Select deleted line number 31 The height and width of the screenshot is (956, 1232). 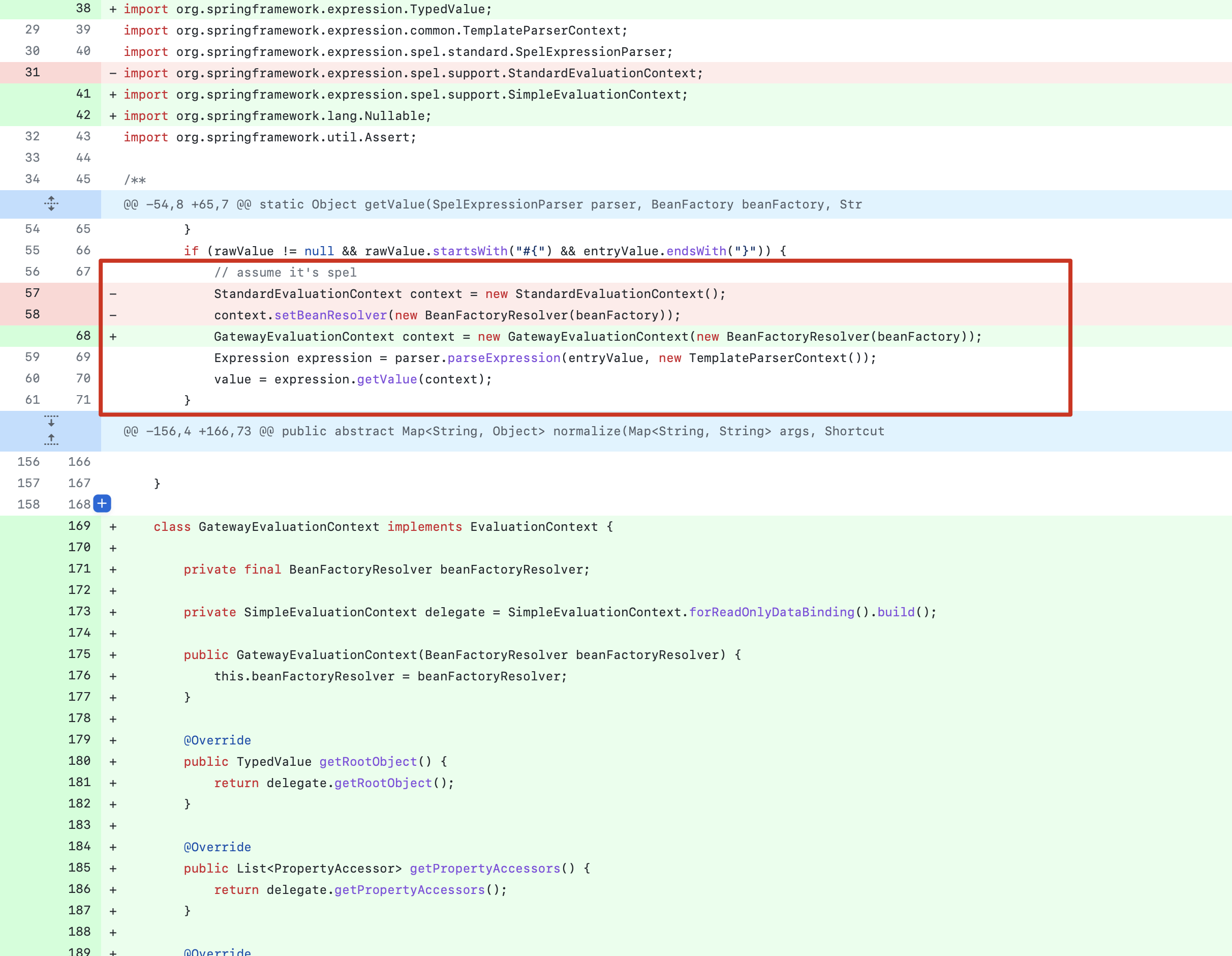(32, 72)
